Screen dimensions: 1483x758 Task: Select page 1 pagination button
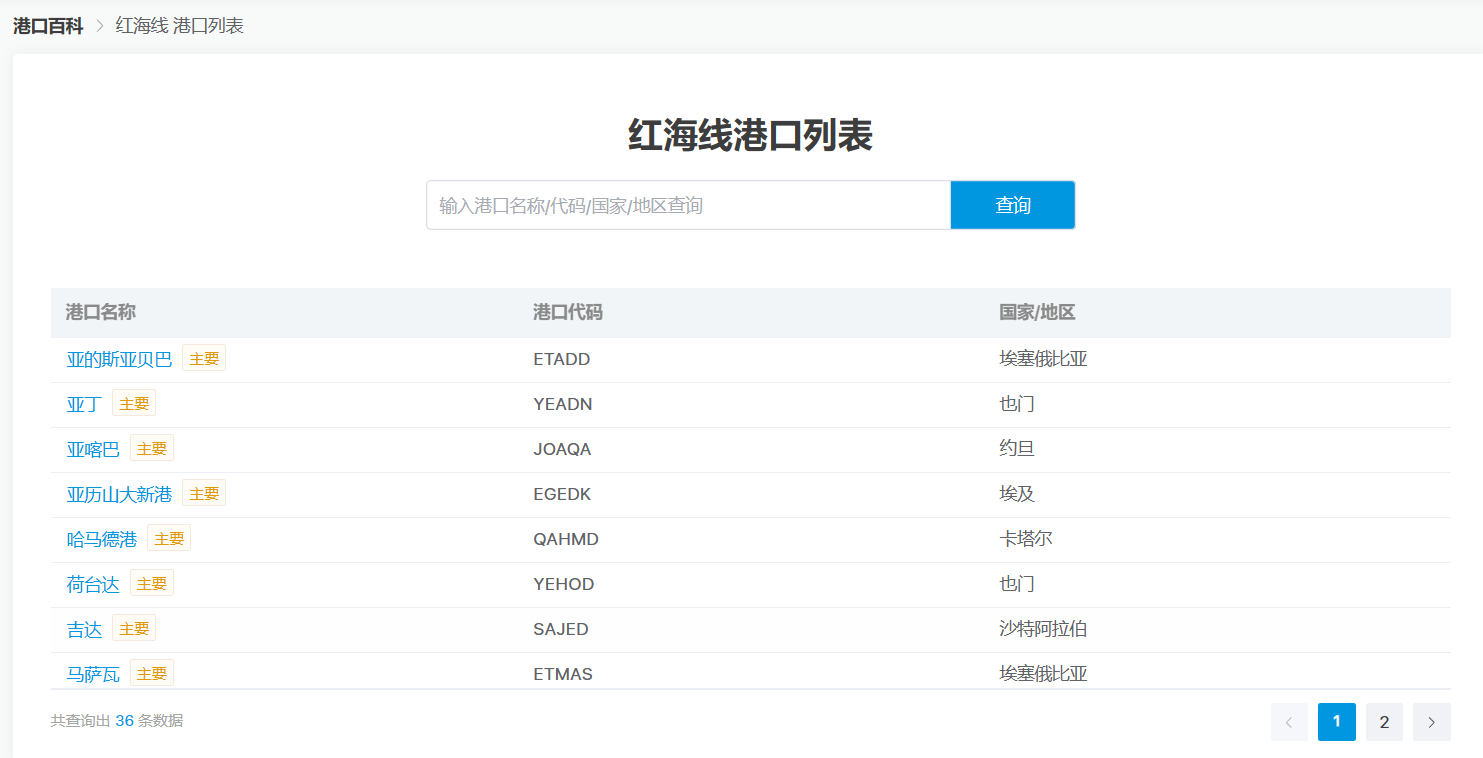(1336, 722)
